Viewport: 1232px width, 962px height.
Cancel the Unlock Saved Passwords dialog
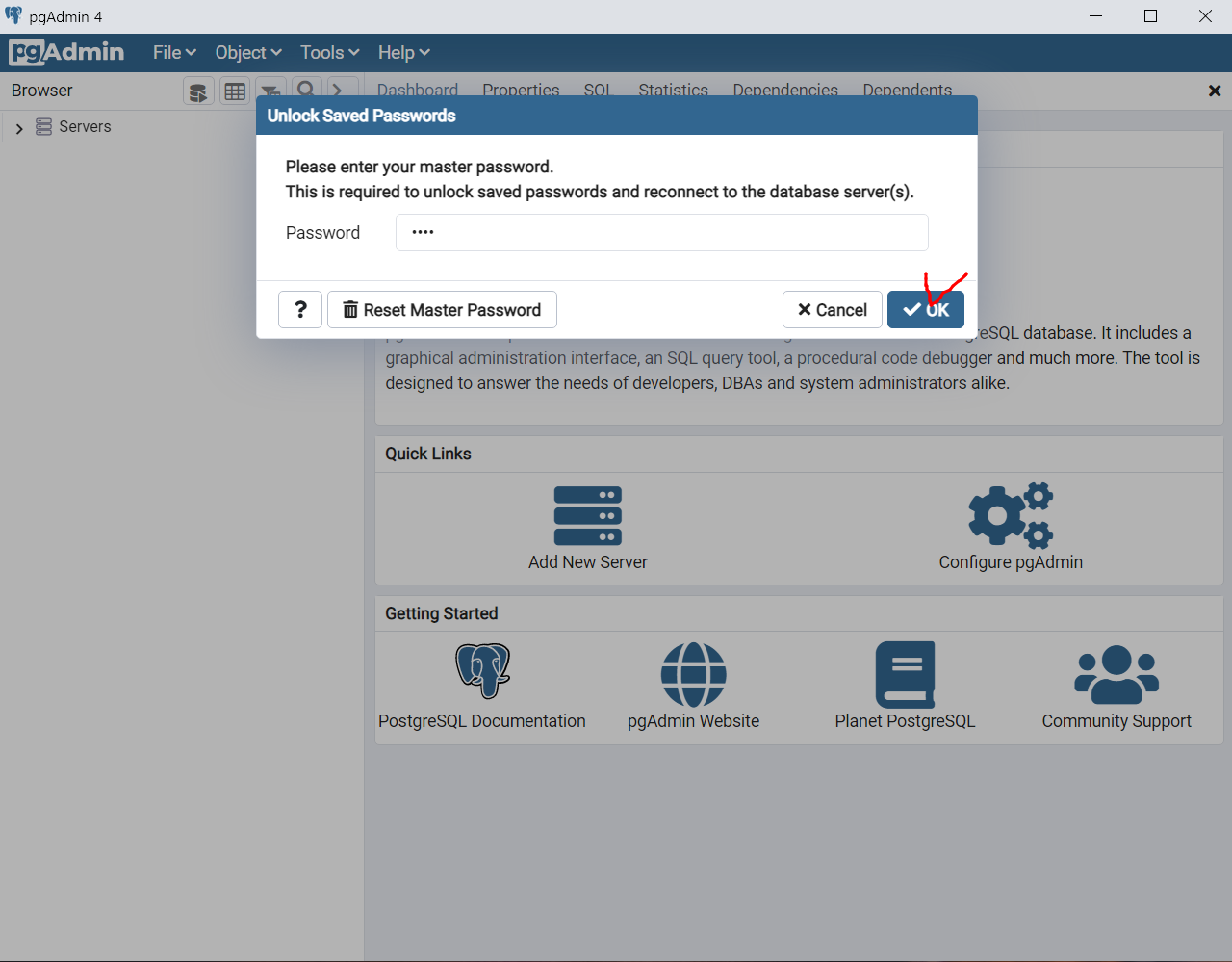832,310
